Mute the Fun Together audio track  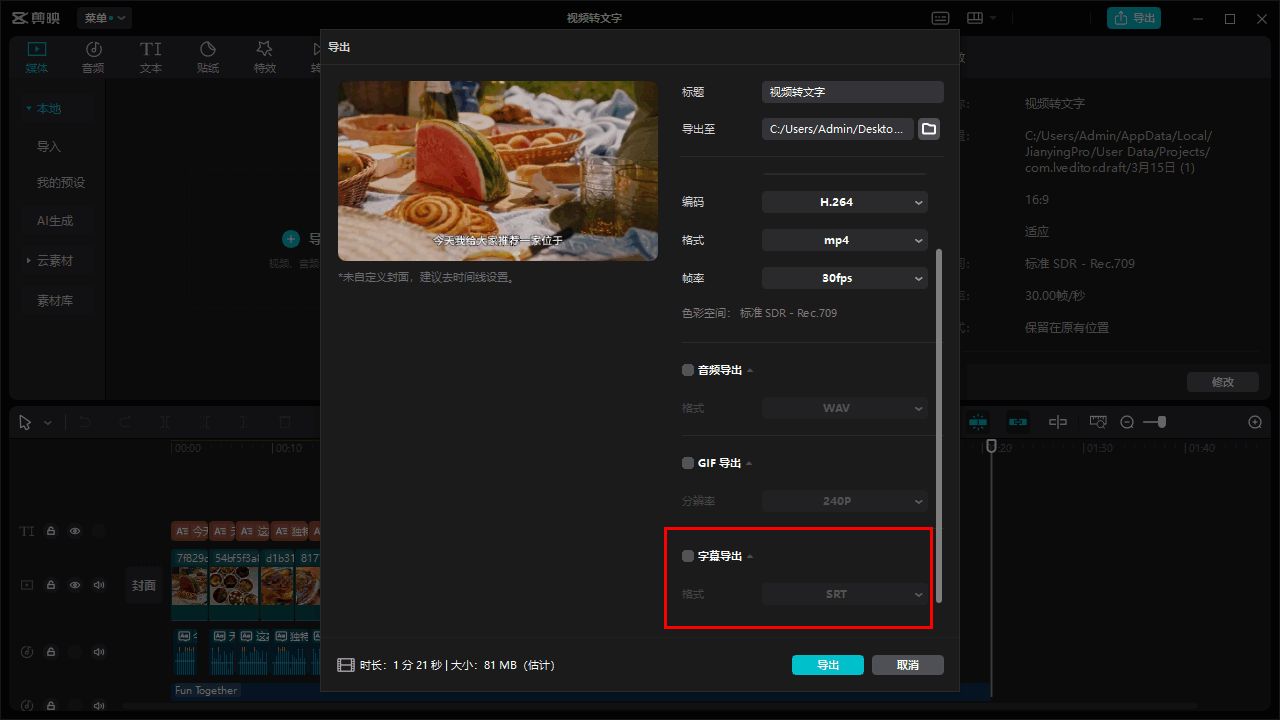click(99, 705)
